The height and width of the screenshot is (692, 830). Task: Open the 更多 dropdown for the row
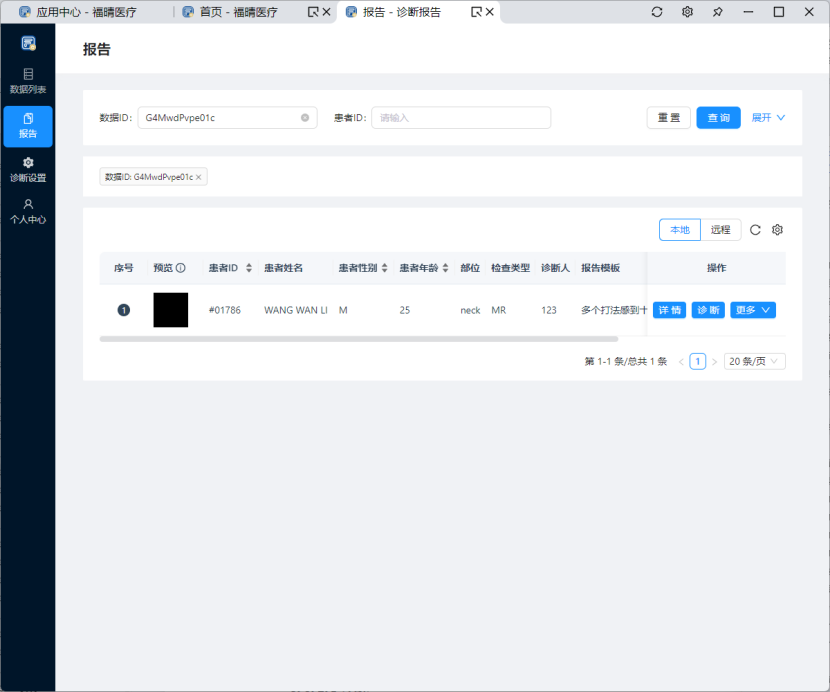click(753, 310)
